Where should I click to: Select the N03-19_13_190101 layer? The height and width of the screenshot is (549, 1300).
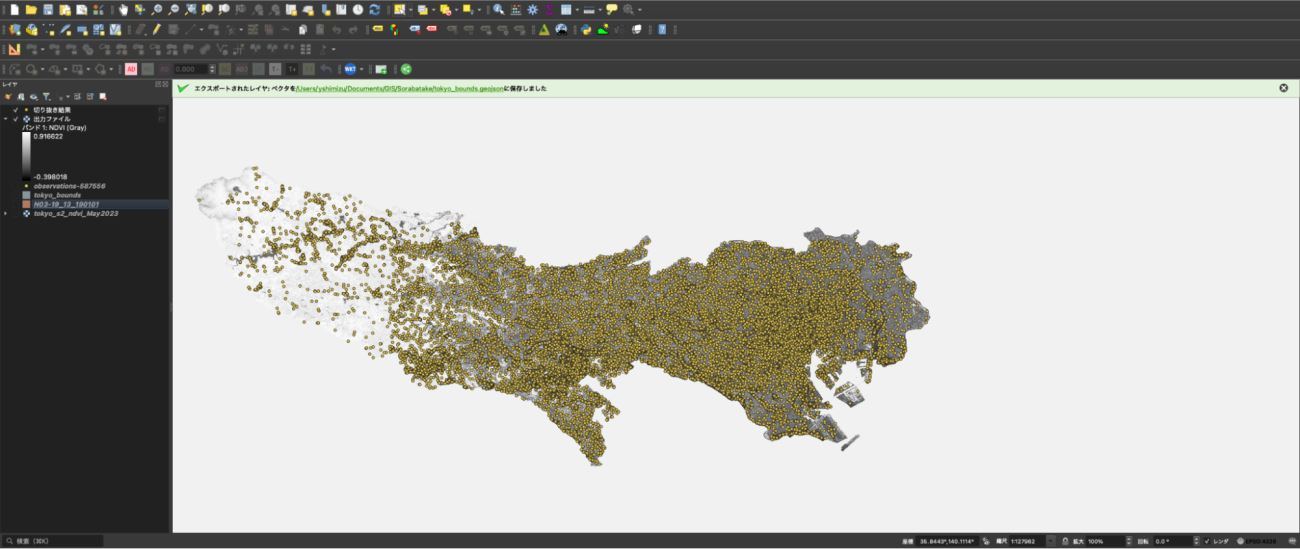click(x=66, y=204)
